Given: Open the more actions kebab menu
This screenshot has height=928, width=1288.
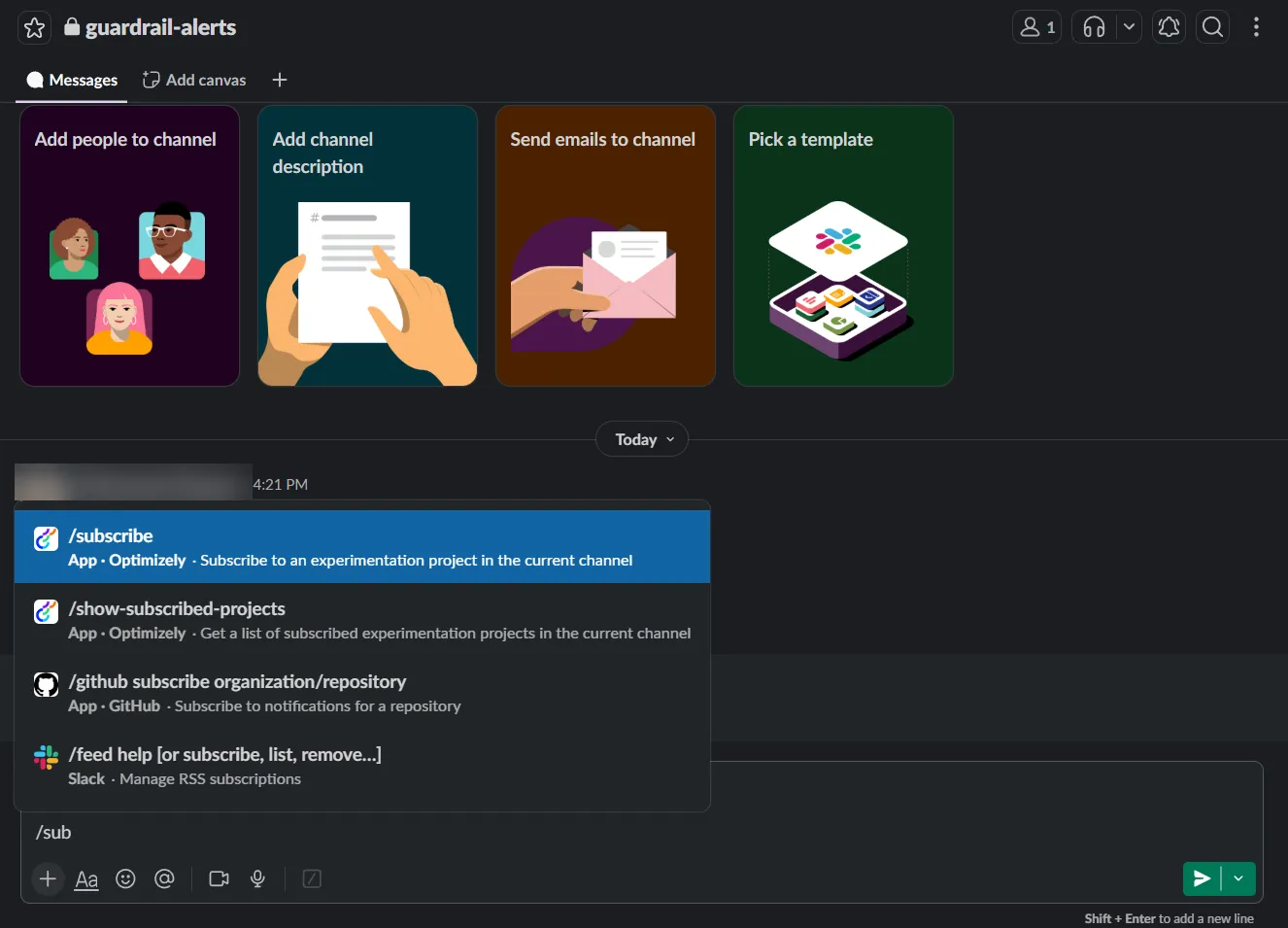Looking at the screenshot, I should (x=1256, y=27).
